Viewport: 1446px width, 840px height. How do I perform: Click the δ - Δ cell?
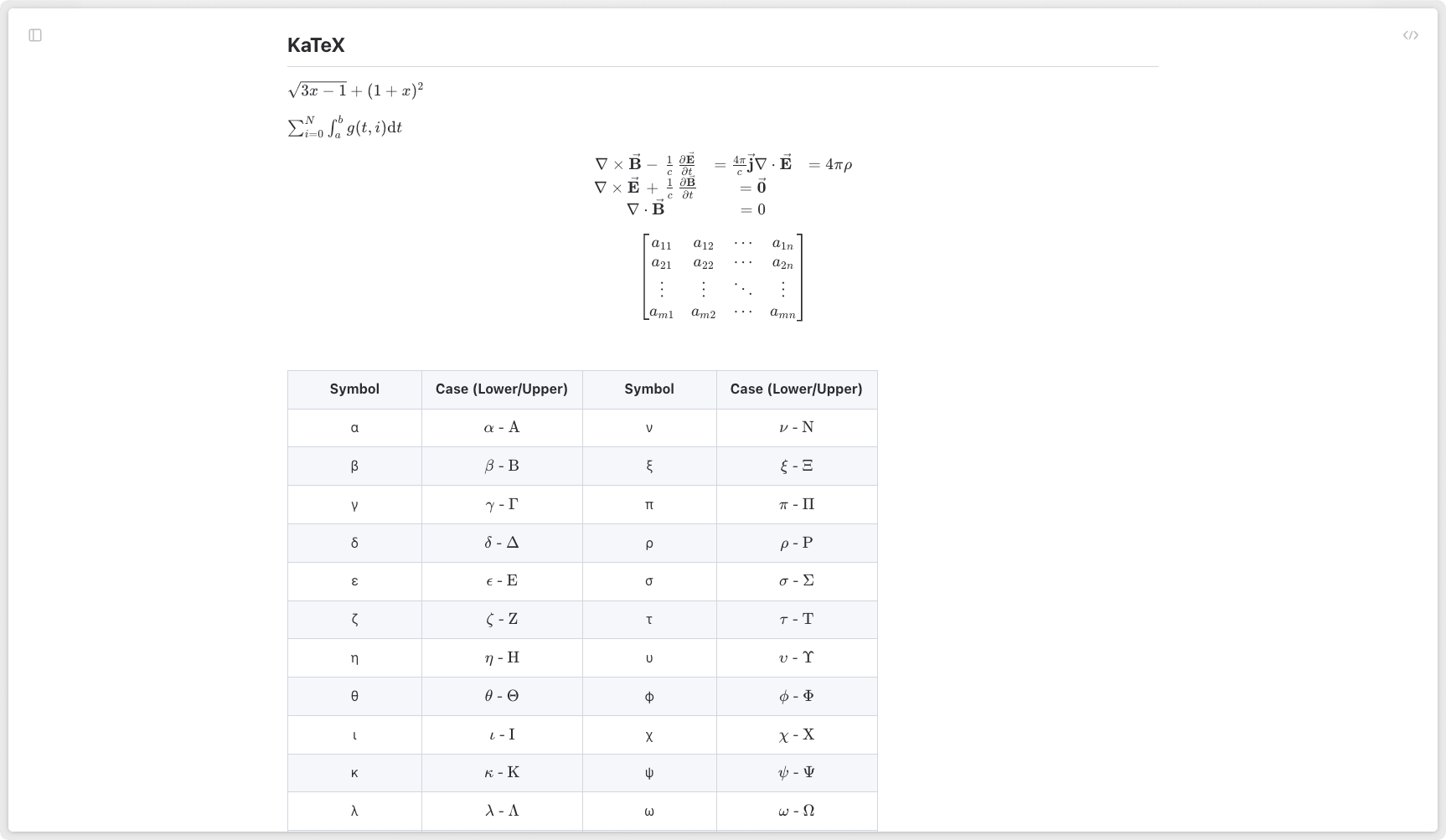[x=502, y=544]
